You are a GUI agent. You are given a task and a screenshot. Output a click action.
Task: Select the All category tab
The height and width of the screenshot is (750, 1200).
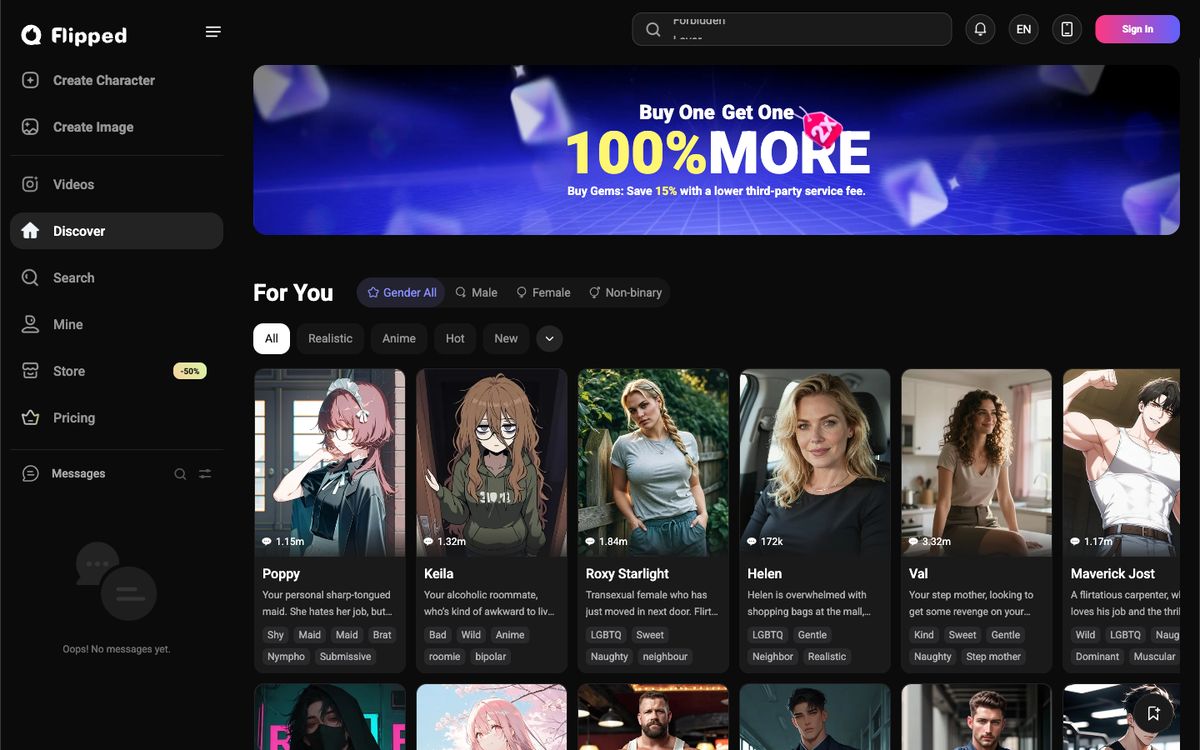tap(271, 338)
